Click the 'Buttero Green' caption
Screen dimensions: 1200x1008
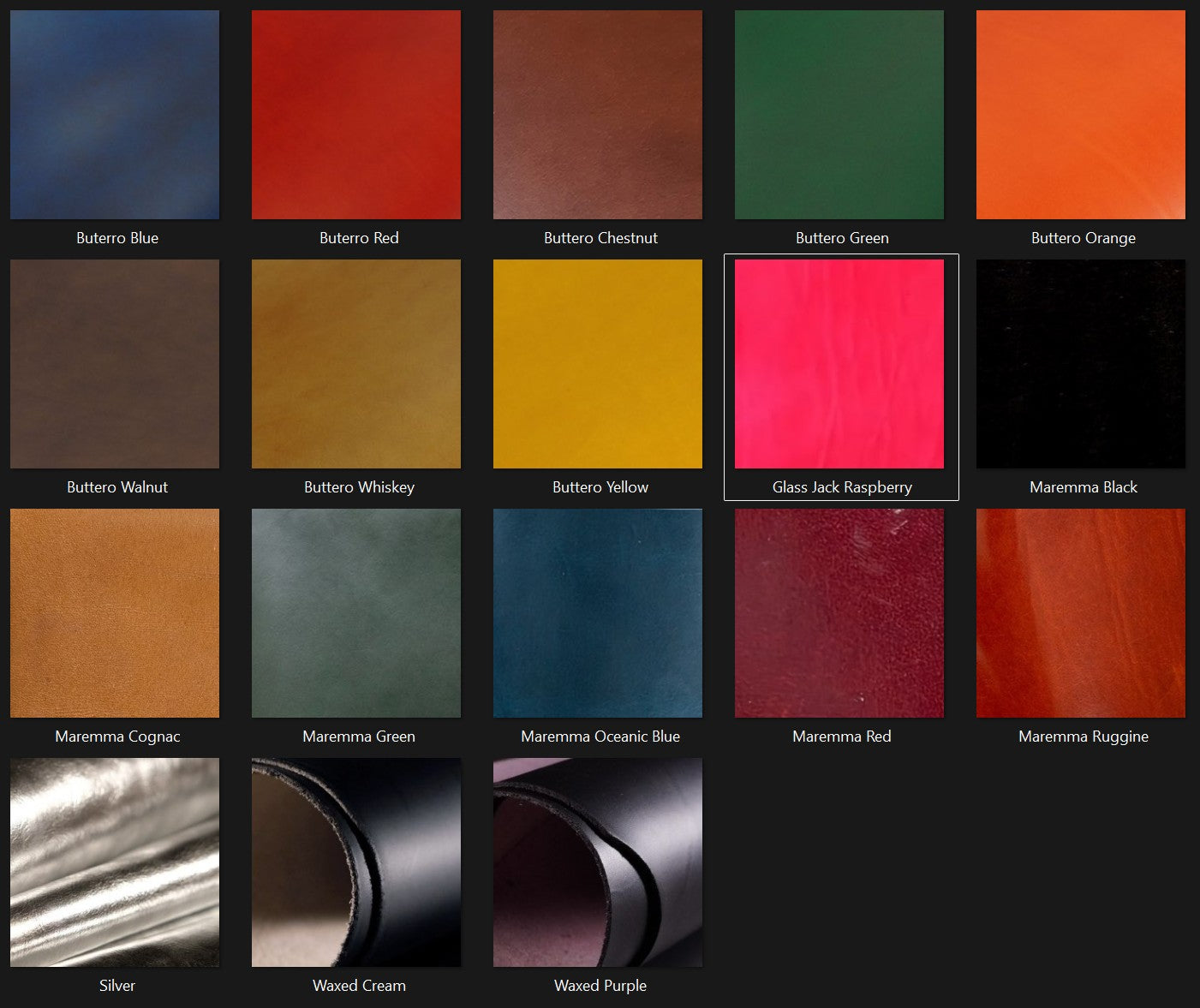842,238
